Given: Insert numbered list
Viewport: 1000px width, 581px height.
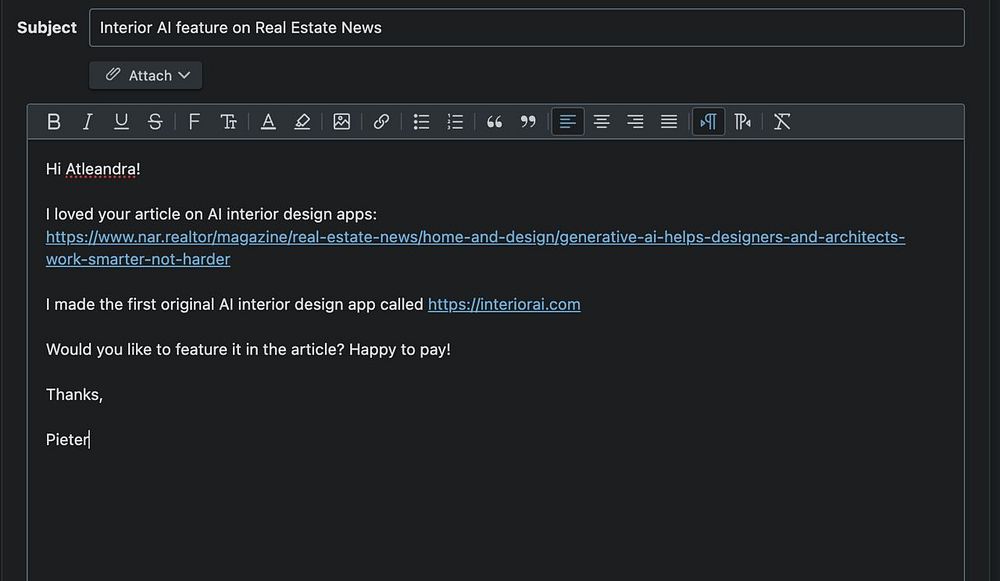Looking at the screenshot, I should [x=455, y=122].
